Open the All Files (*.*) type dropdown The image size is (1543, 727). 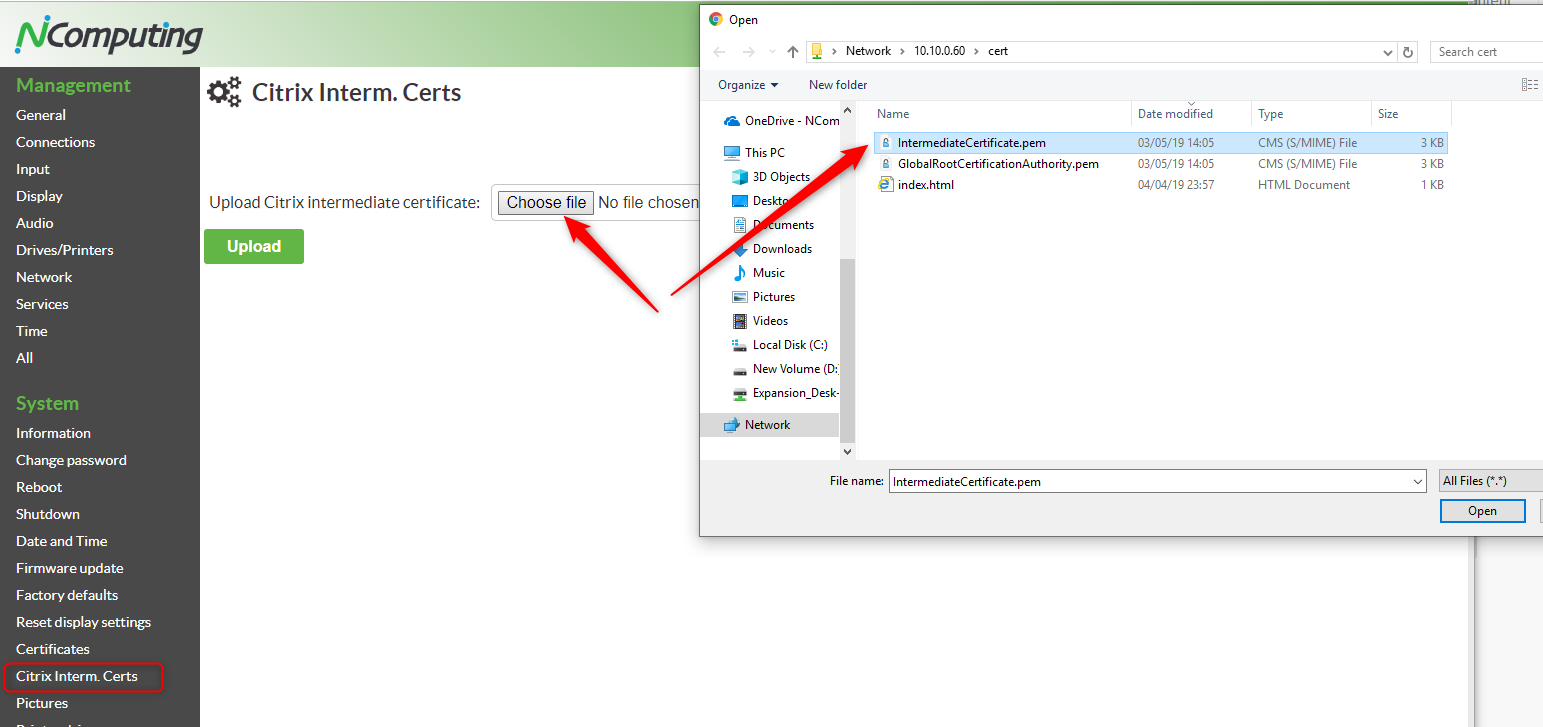1490,481
